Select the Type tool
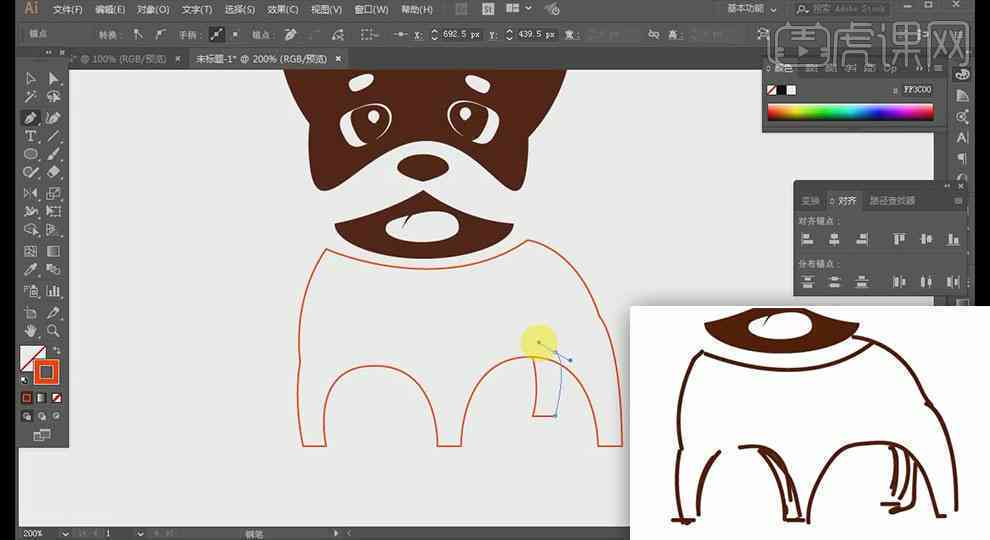Image resolution: width=990 pixels, height=540 pixels. (x=30, y=136)
